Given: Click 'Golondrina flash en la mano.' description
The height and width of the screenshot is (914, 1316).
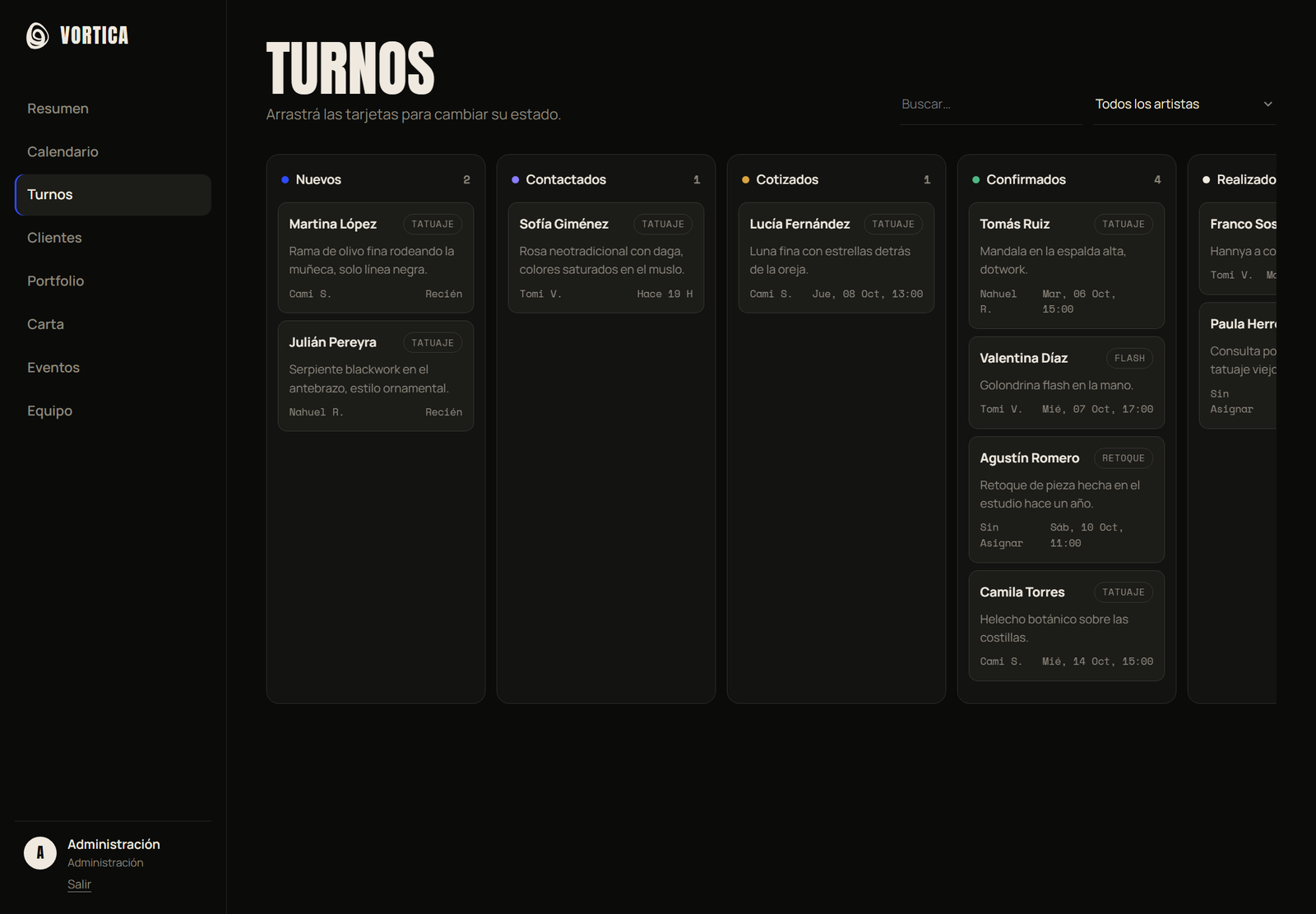Looking at the screenshot, I should 1056,385.
